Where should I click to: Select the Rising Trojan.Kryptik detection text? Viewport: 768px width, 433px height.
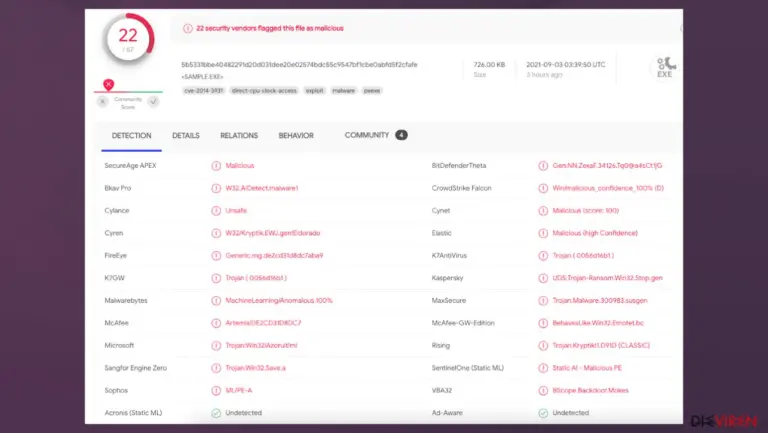[x=601, y=345]
